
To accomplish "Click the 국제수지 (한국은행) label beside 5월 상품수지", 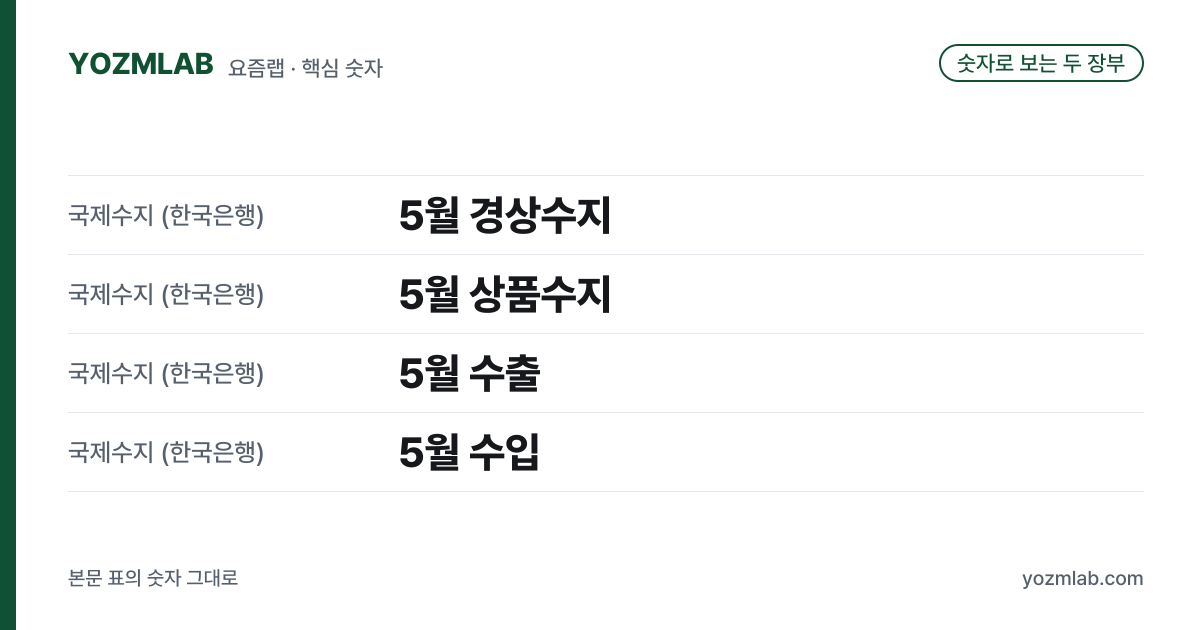I will [x=166, y=294].
